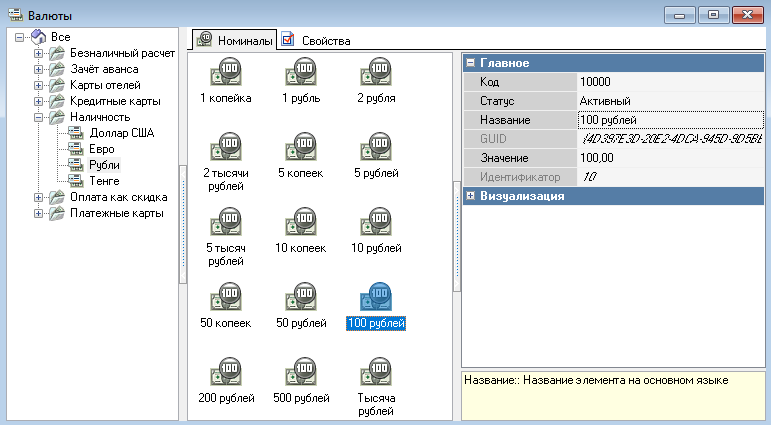Click the 5 копеек banknote icon

click(300, 148)
